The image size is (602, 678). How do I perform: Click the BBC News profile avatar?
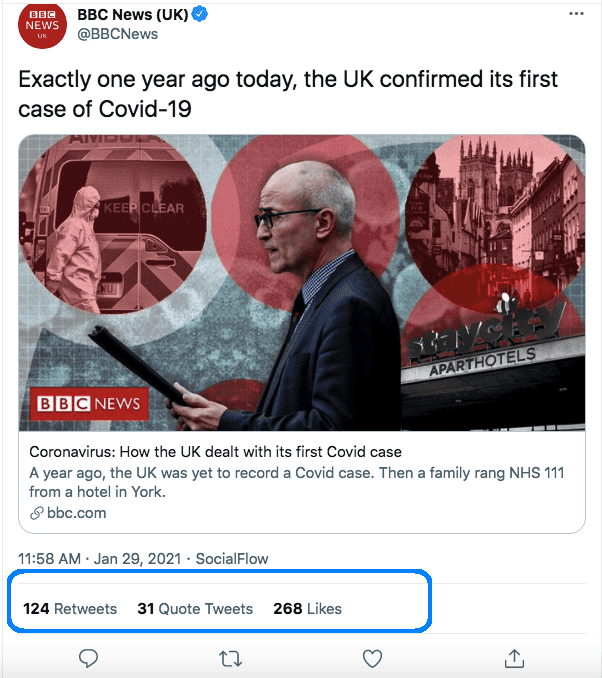click(x=42, y=25)
